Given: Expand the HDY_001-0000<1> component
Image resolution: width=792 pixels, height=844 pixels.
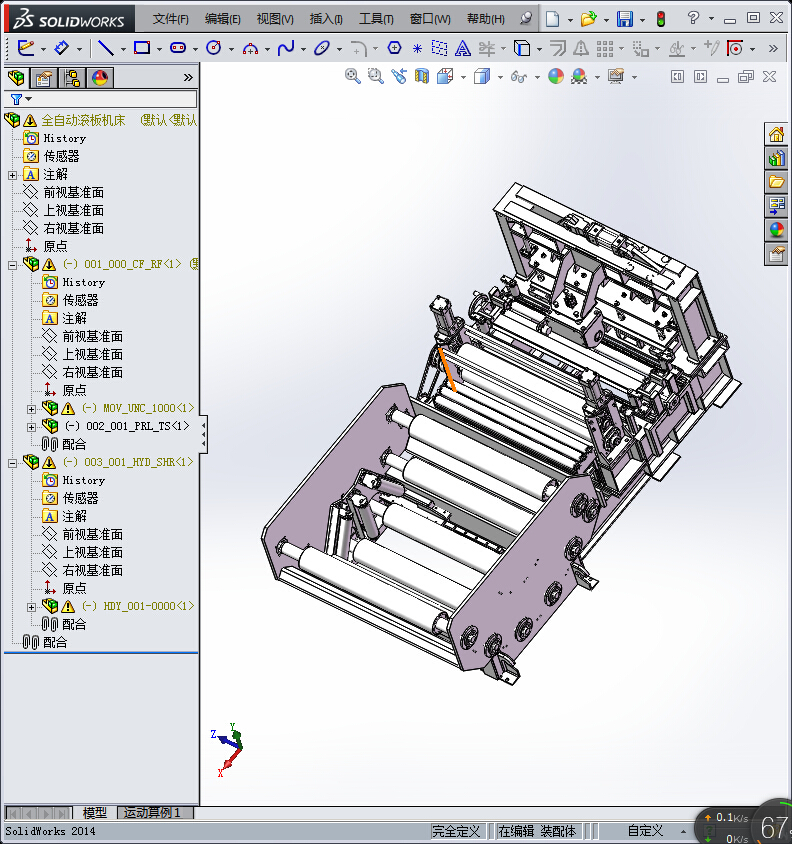Looking at the screenshot, I should coord(31,607).
